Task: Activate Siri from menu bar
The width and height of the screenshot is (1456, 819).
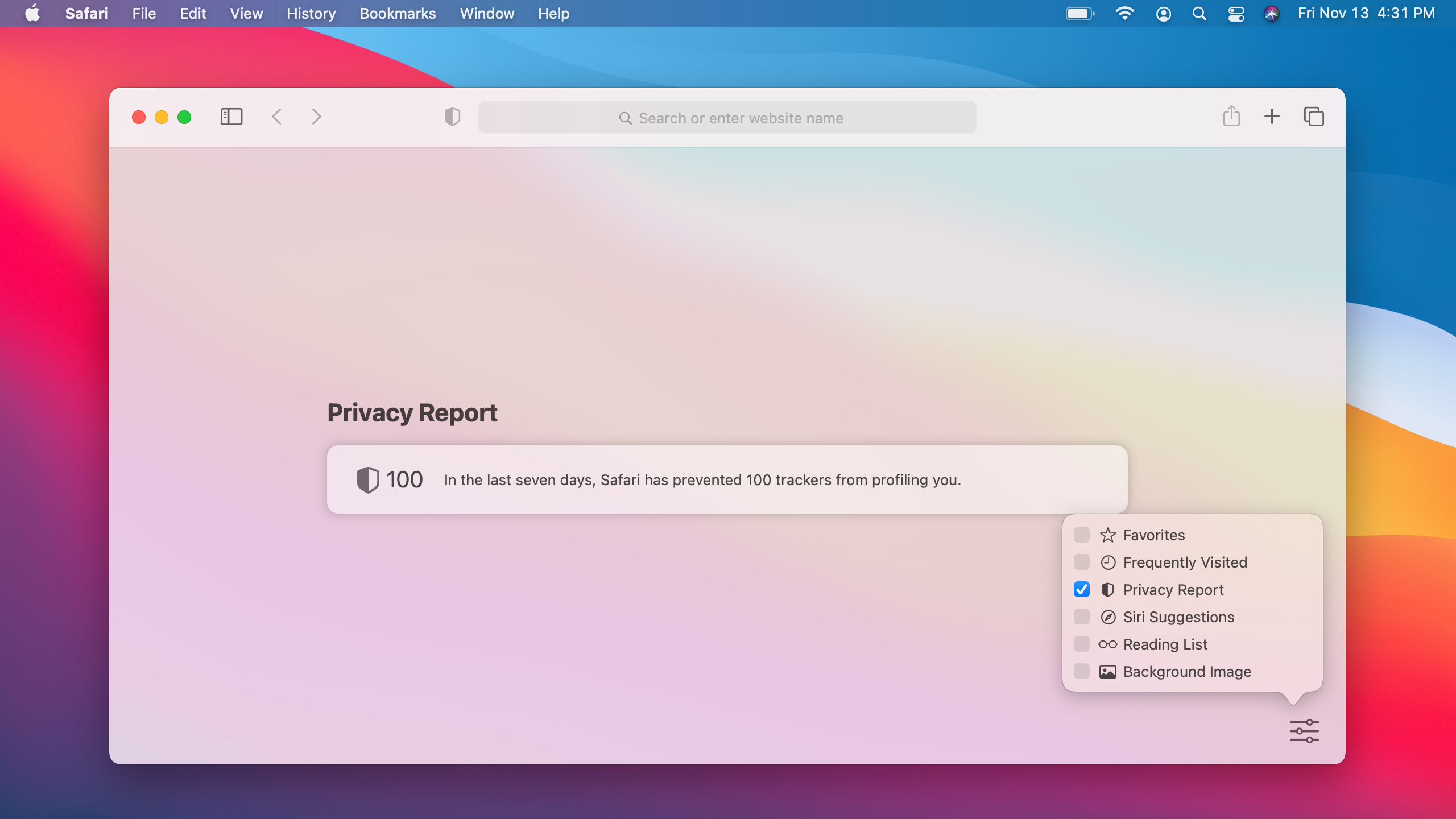Action: pyautogui.click(x=1272, y=14)
